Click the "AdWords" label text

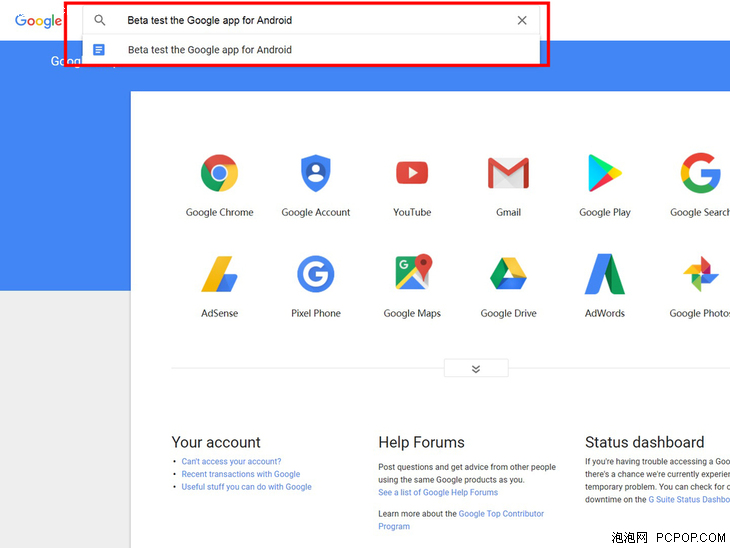coord(605,313)
